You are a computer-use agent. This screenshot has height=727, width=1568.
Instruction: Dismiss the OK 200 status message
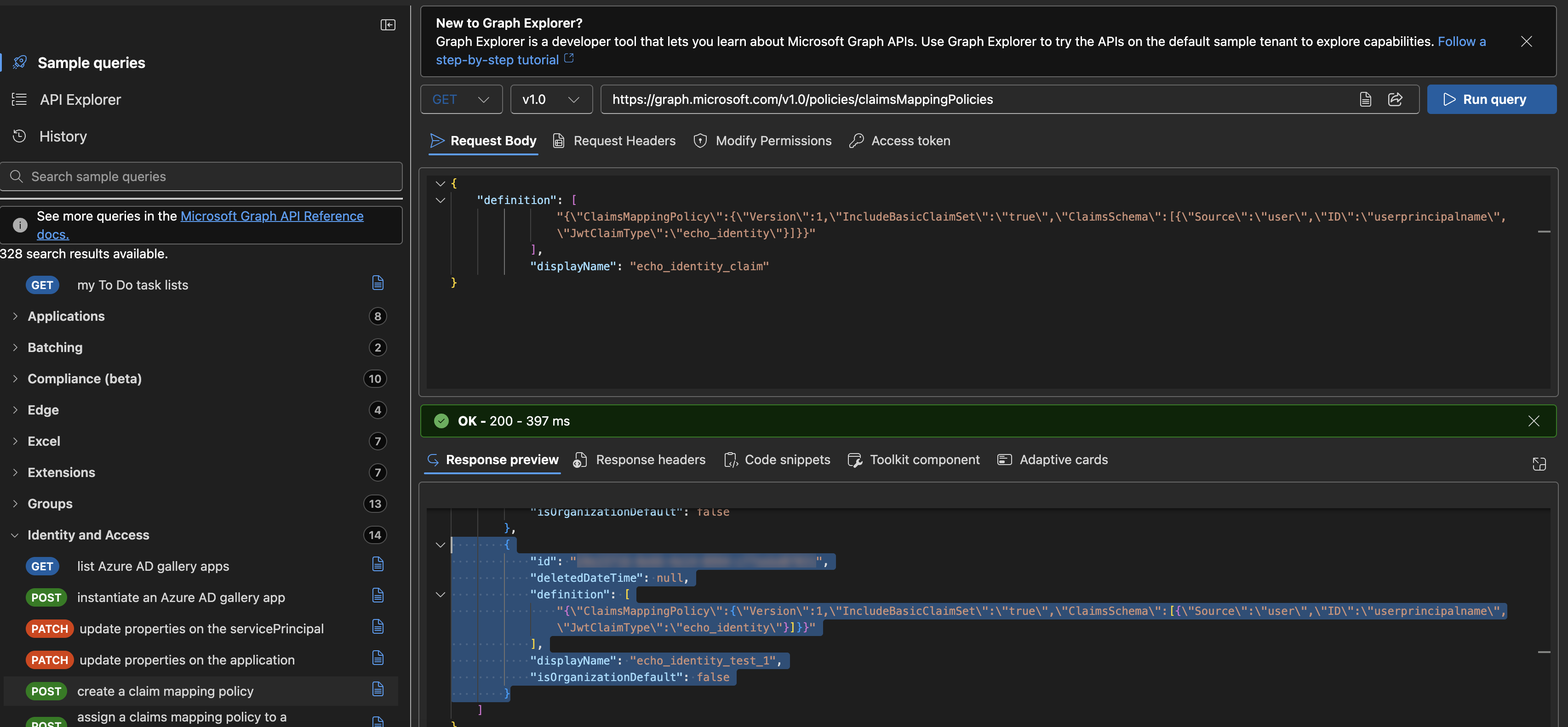(x=1534, y=421)
